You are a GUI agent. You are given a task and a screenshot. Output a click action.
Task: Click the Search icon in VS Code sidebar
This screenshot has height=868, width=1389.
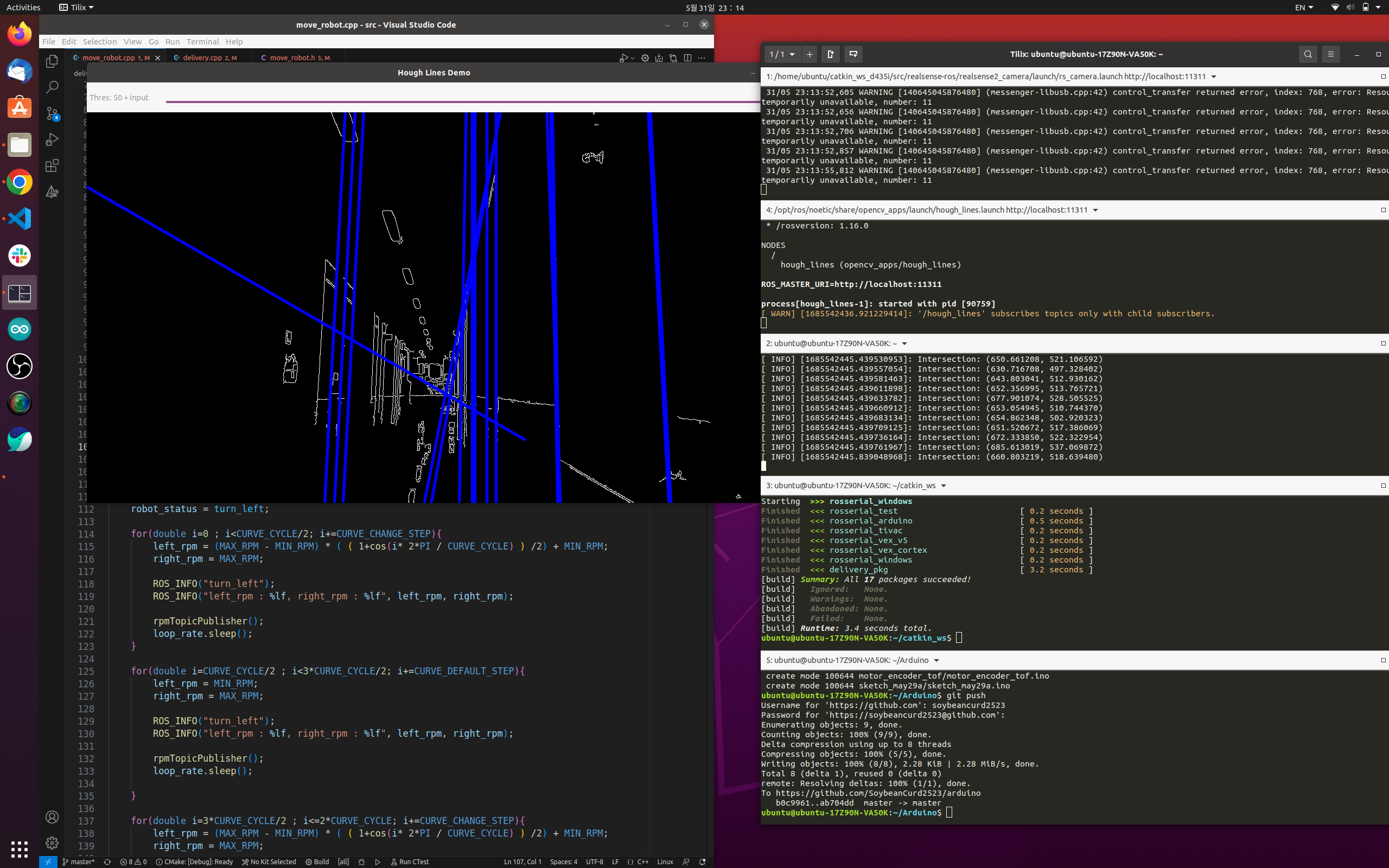pyautogui.click(x=52, y=87)
